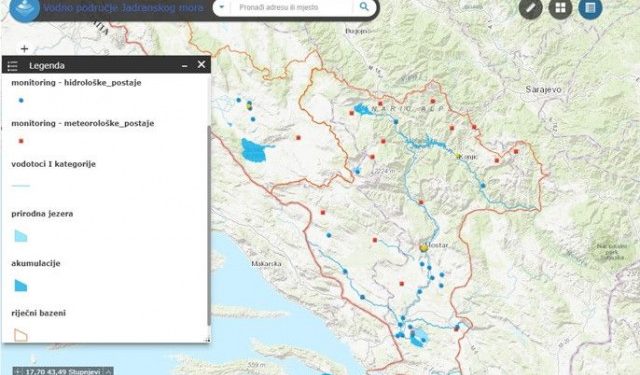Click the resize handle of the Legenda panel
The image size is (640, 375).
(x=208, y=339)
